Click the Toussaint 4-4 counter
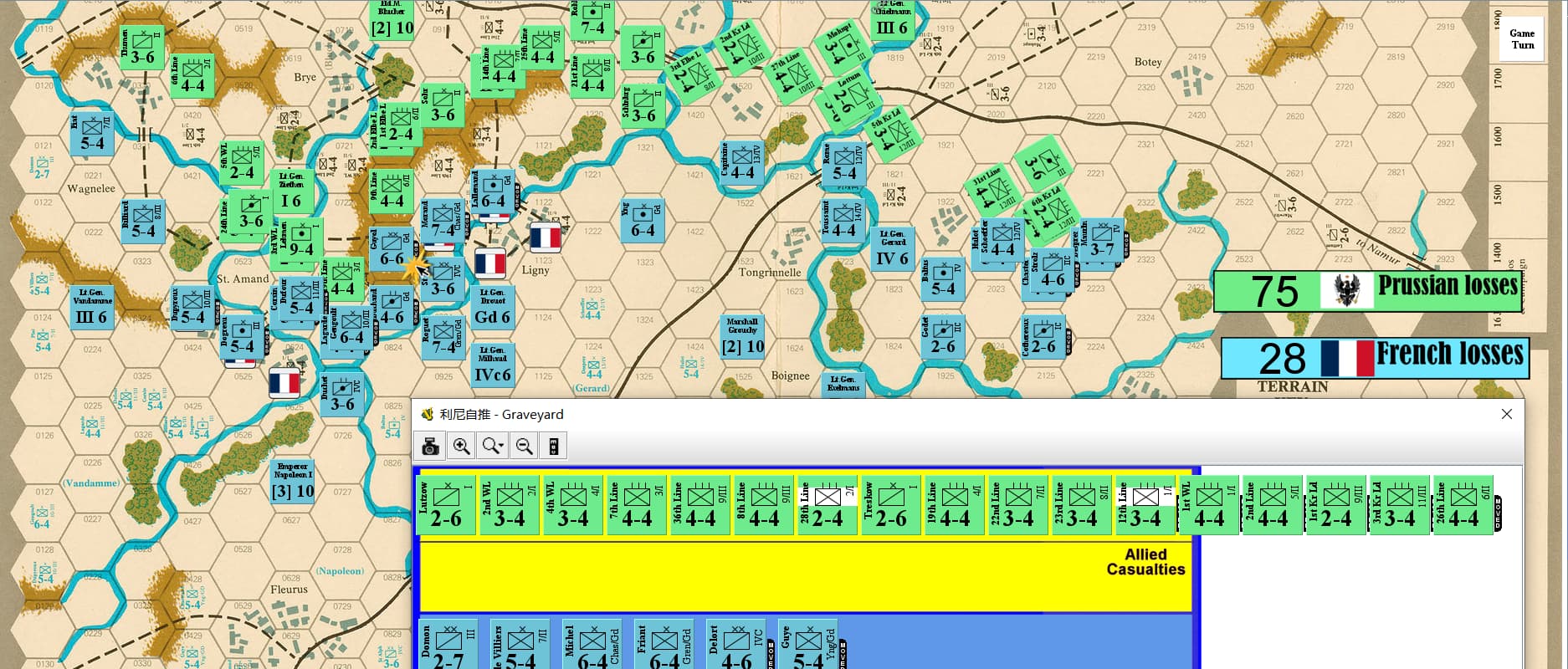 (843, 221)
